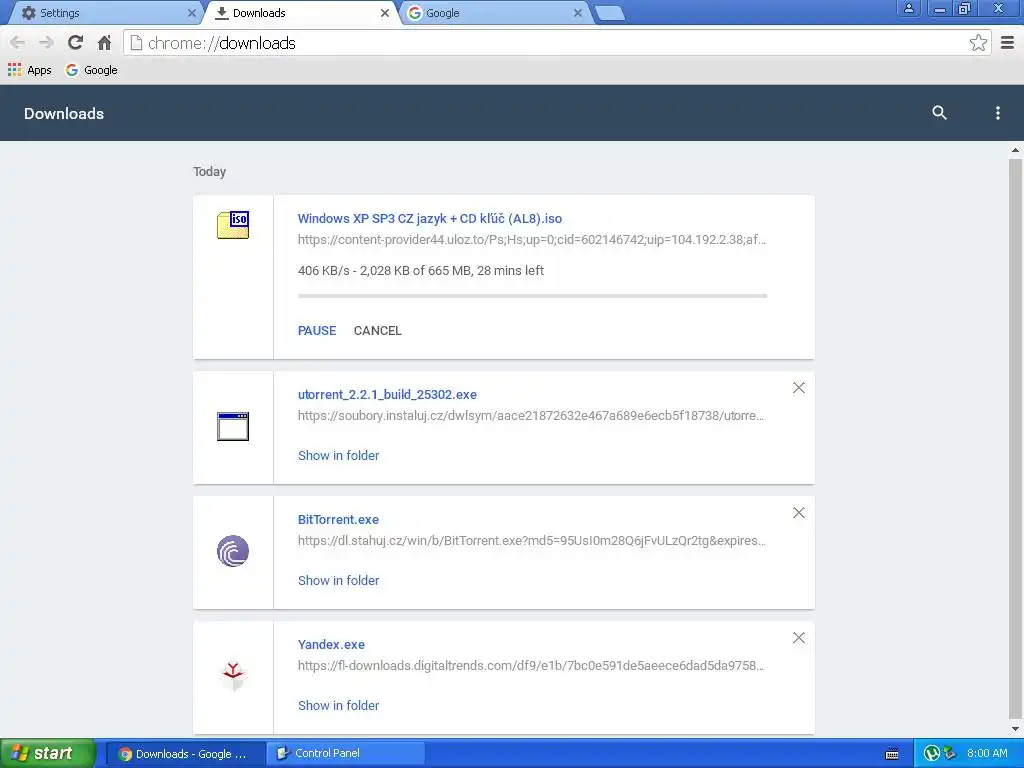Click the utorrent exe file icon
This screenshot has height=768, width=1024.
pos(233,426)
